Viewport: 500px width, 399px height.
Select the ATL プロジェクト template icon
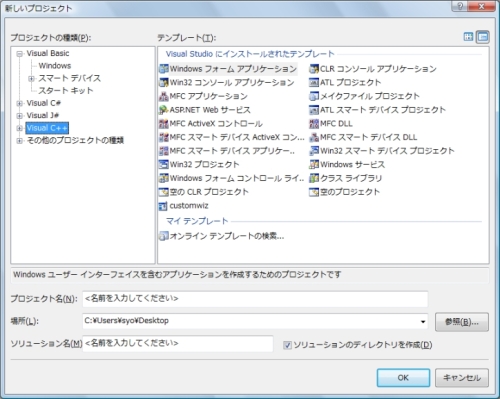click(x=314, y=82)
